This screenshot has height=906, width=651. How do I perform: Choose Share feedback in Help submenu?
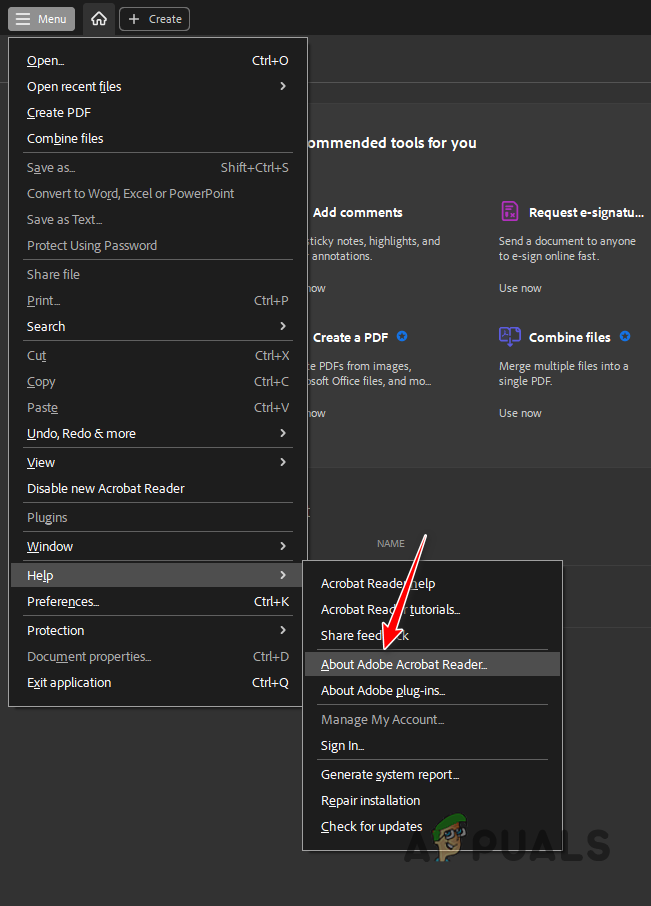[433, 636]
